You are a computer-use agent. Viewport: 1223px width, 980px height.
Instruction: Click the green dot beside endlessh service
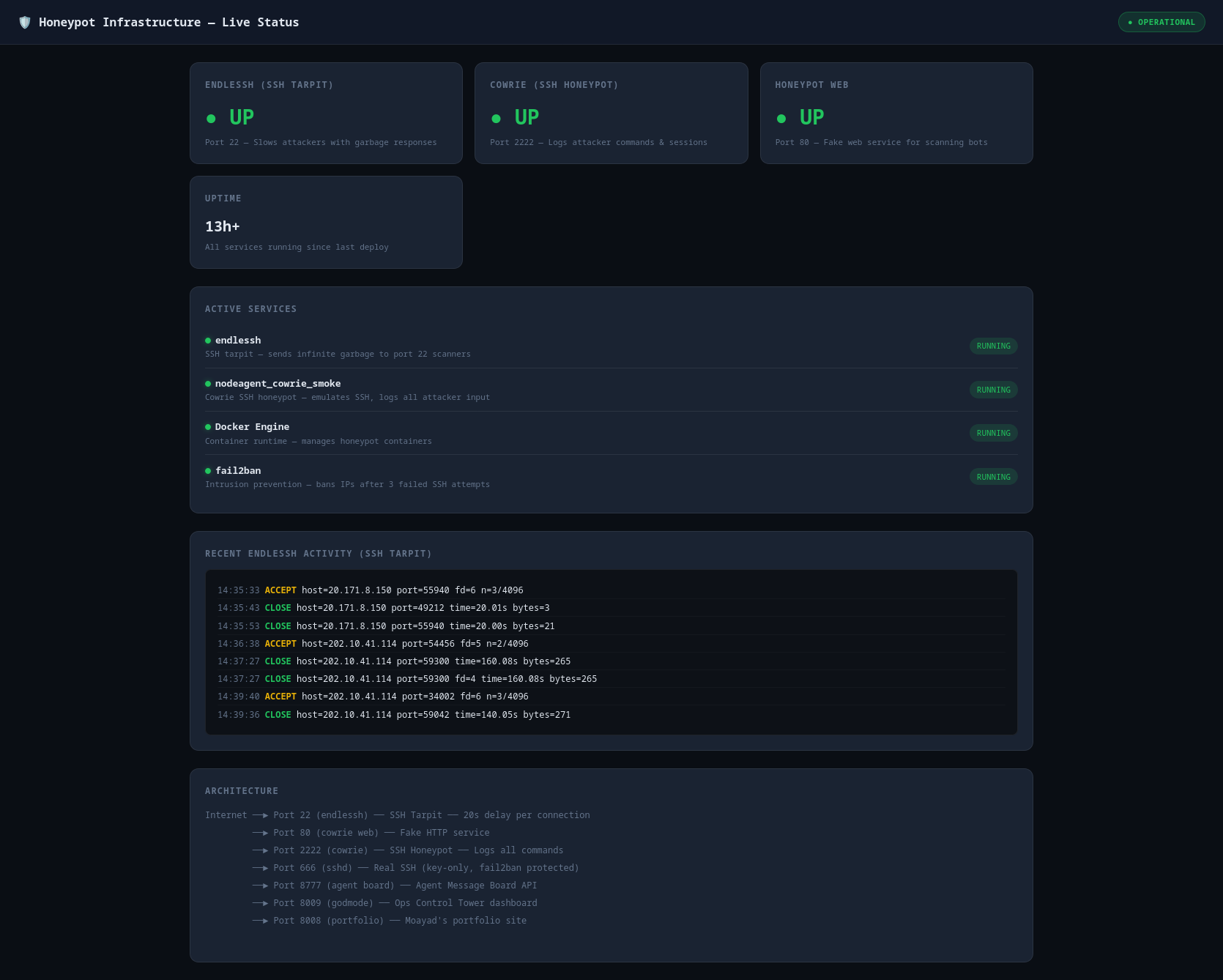point(208,341)
